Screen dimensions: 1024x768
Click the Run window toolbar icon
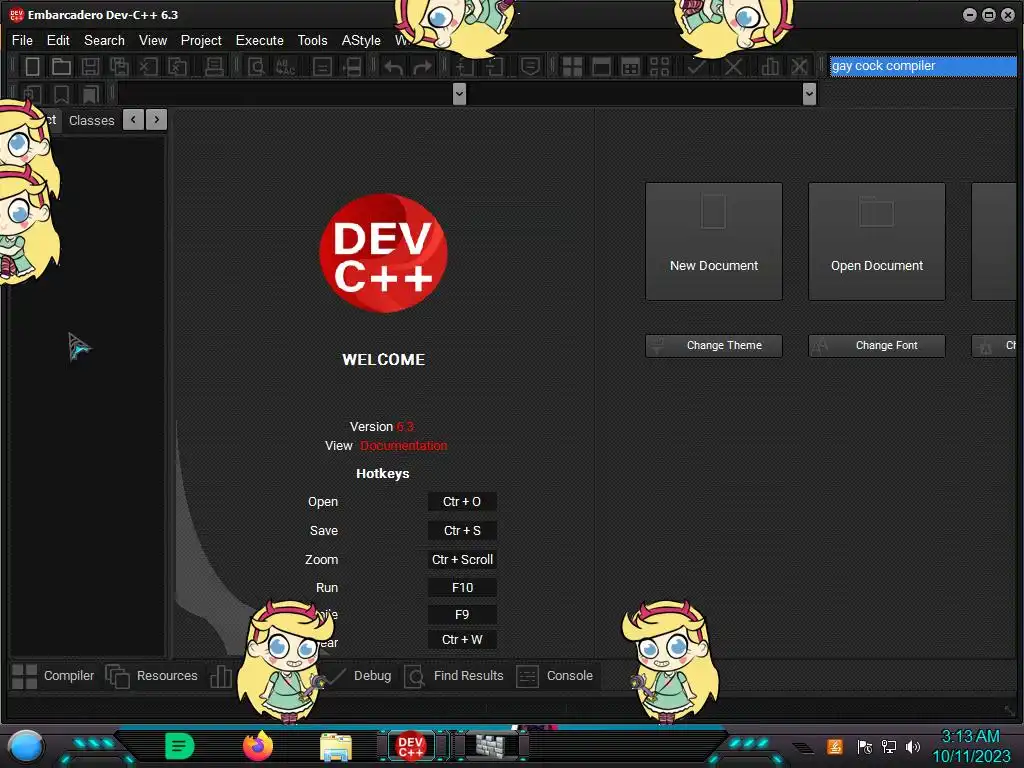[x=601, y=67]
